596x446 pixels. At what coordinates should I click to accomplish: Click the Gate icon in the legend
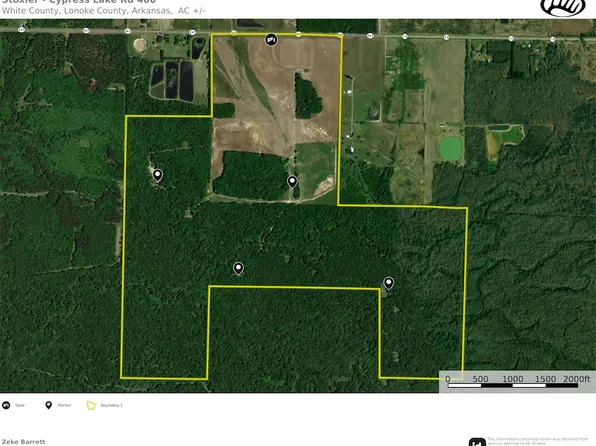[x=6, y=405]
